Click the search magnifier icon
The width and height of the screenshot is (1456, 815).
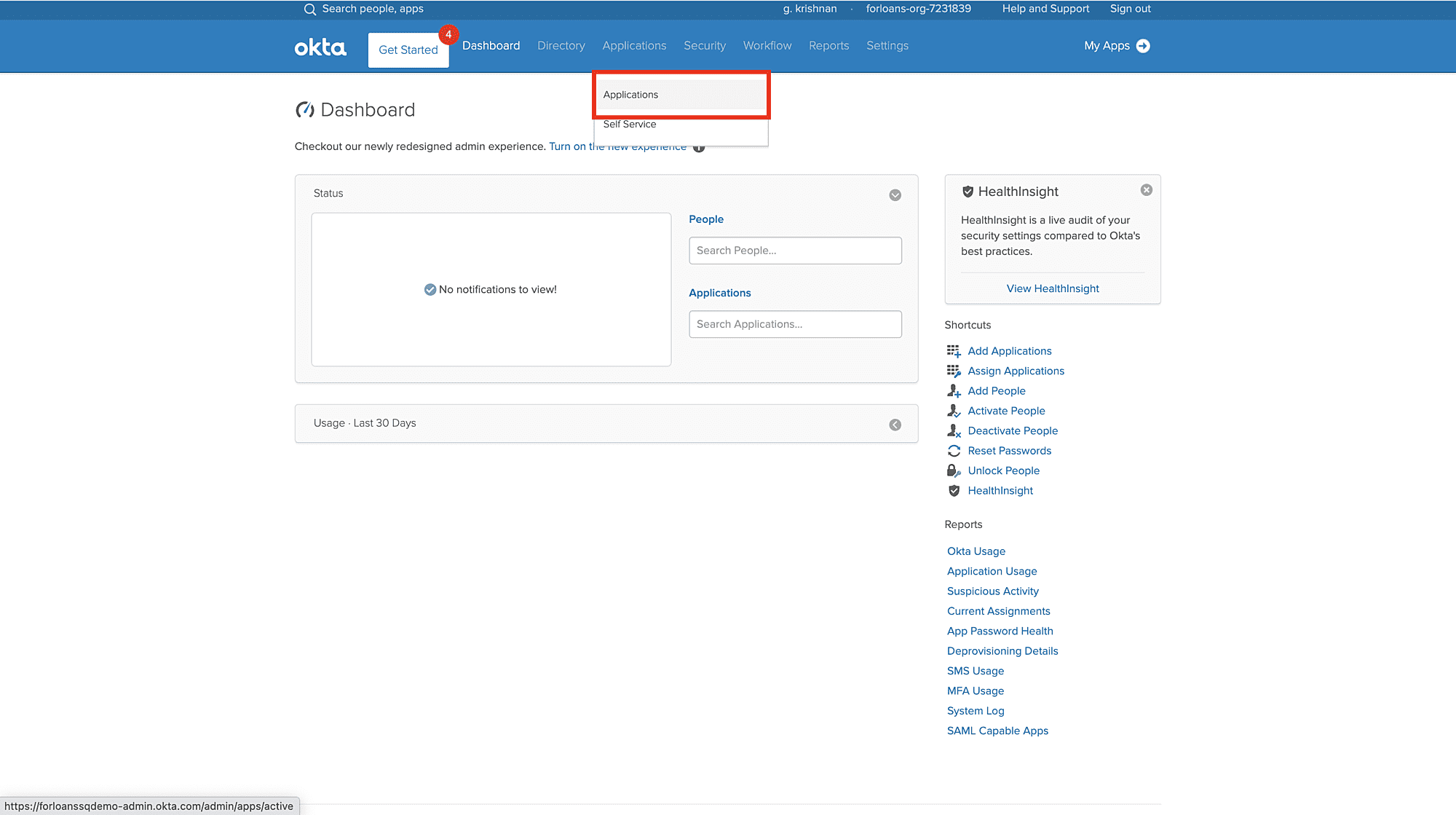310,9
